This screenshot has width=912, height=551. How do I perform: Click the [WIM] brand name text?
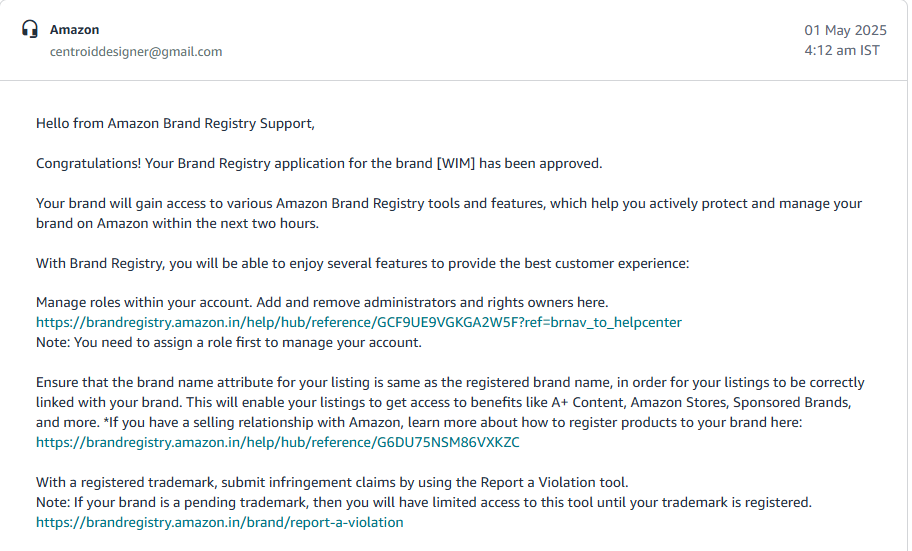[x=455, y=163]
